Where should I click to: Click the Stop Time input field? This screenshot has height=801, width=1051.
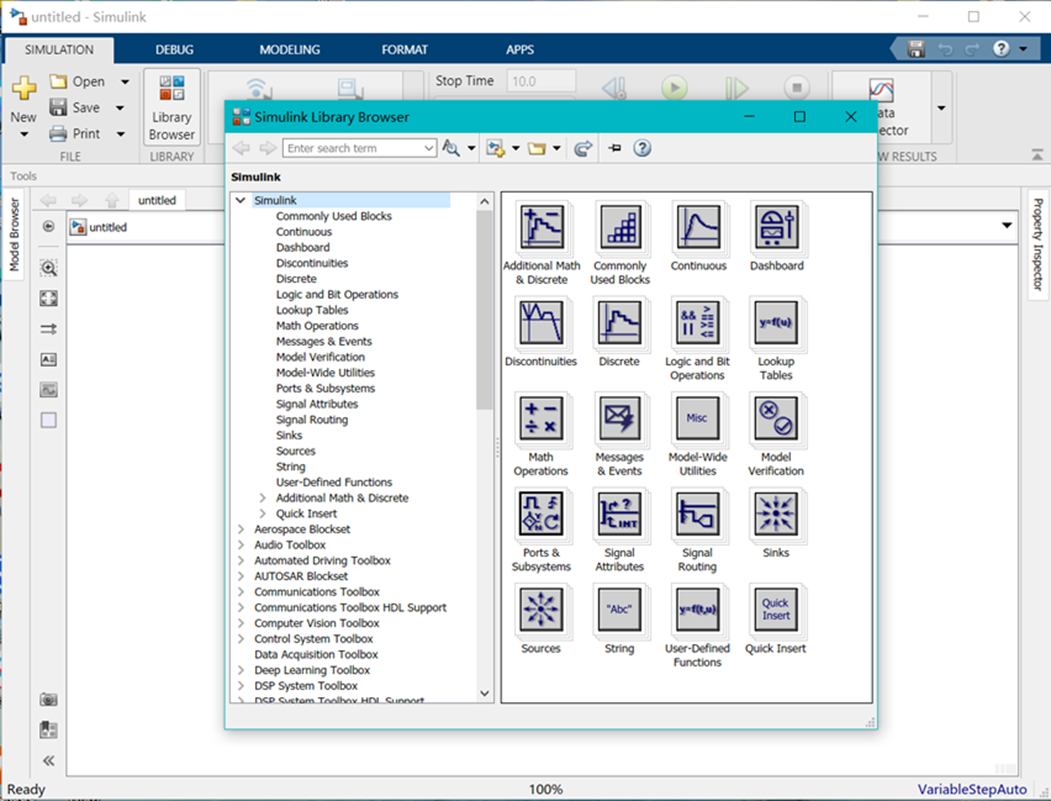[540, 81]
